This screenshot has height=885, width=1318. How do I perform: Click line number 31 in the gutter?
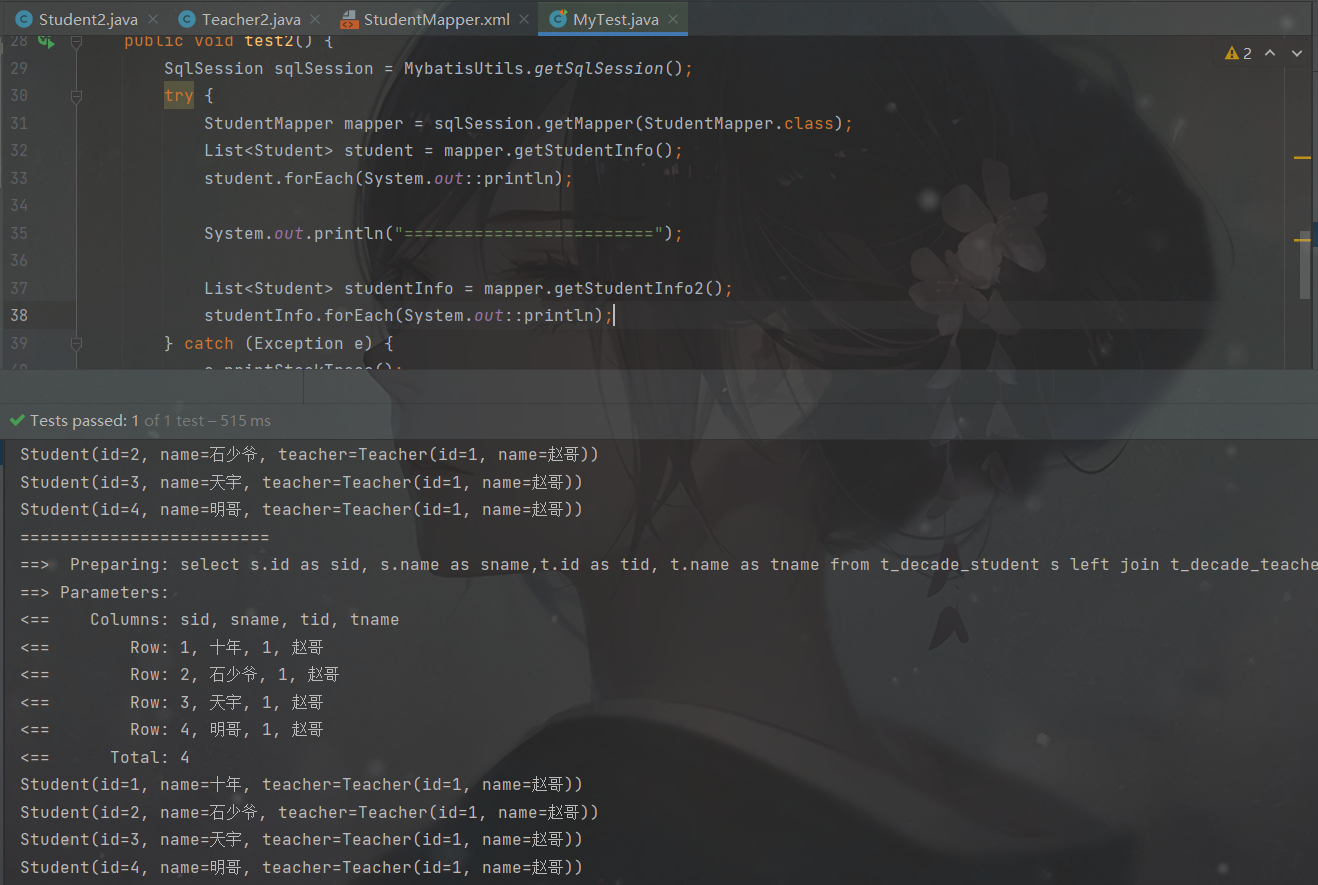(x=18, y=123)
